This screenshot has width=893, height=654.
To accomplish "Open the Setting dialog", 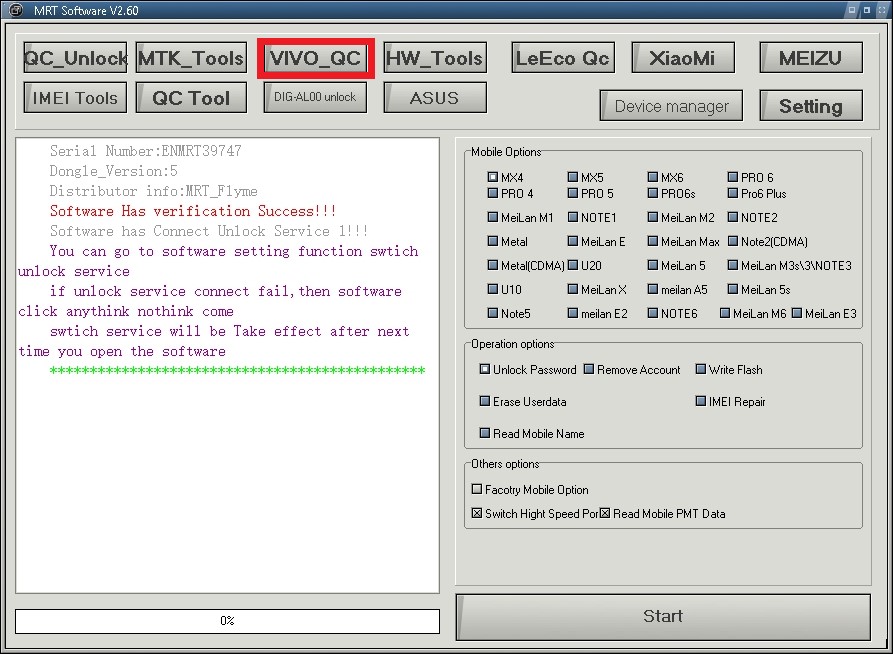I will click(x=811, y=105).
